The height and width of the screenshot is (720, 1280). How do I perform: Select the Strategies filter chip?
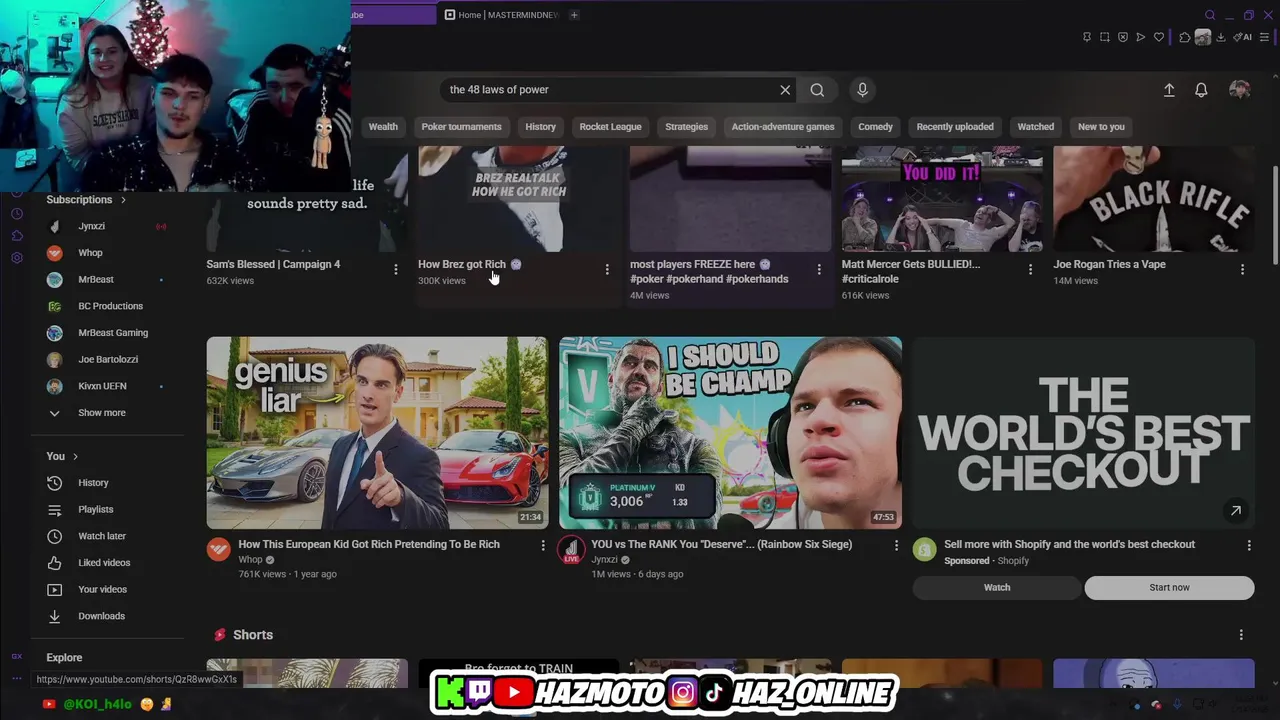tap(686, 127)
